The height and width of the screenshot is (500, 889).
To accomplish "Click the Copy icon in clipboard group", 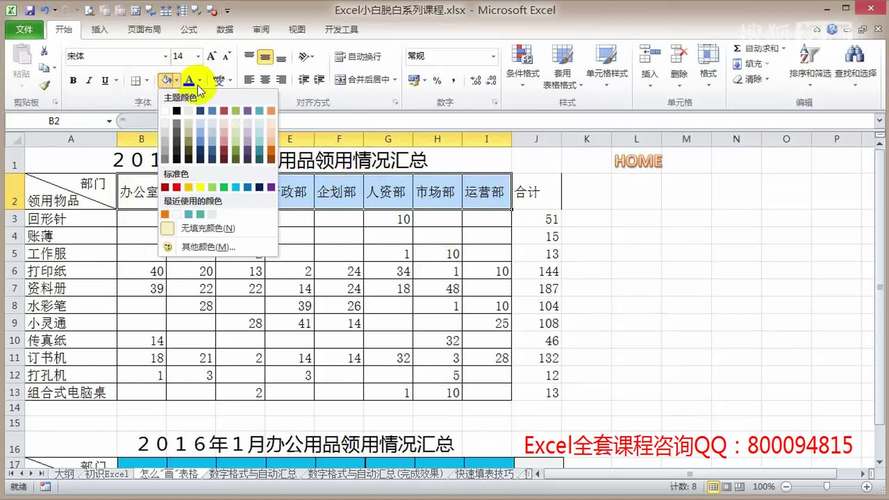I will coord(44,68).
